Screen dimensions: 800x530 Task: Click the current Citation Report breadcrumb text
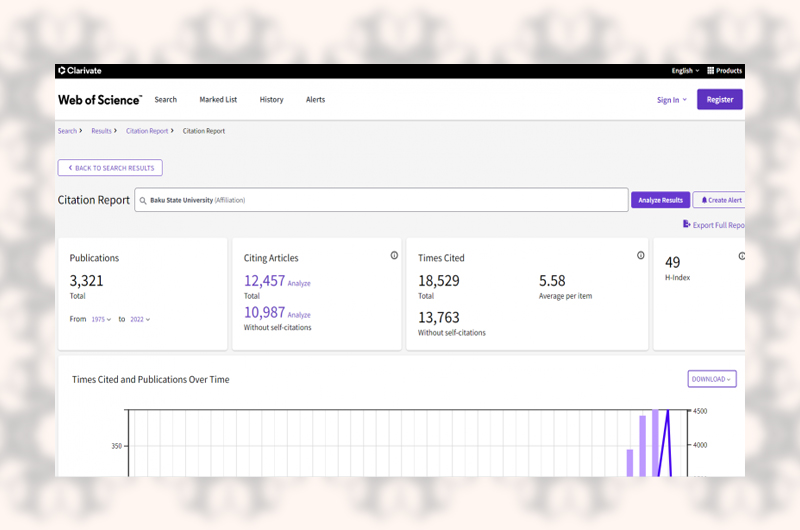point(204,131)
